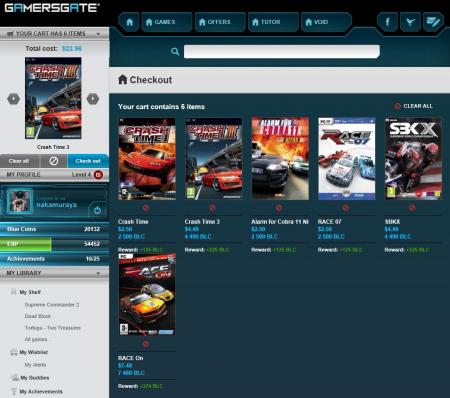Focus the search input field
The height and width of the screenshot is (398, 450).
(282, 52)
